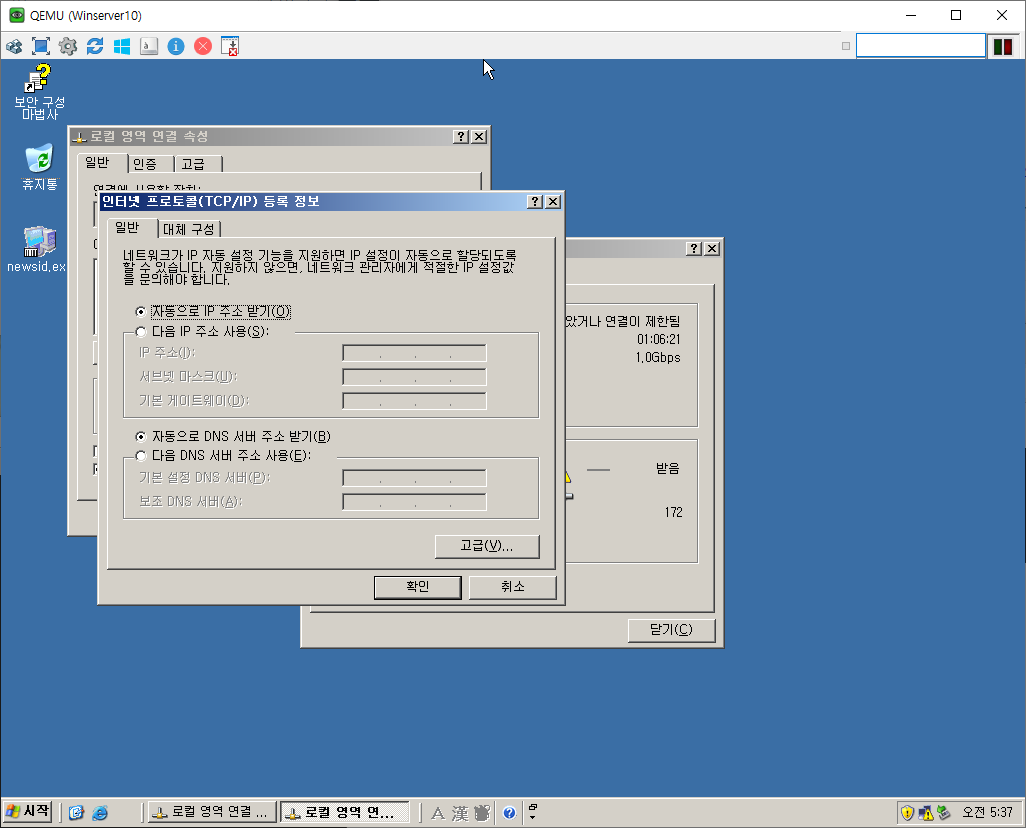
Task: Click the Show Desktop quick launch icon
Action: point(77,813)
